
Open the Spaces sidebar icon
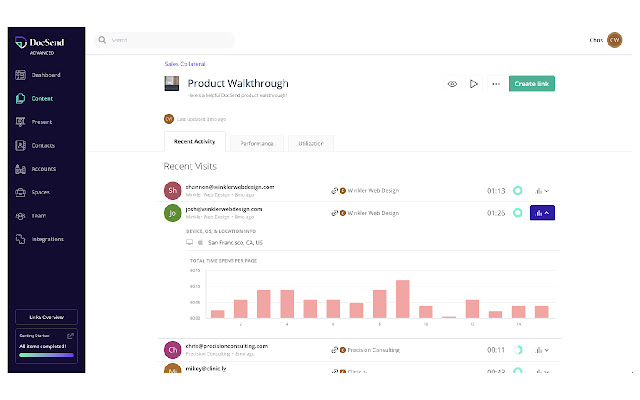click(x=21, y=192)
